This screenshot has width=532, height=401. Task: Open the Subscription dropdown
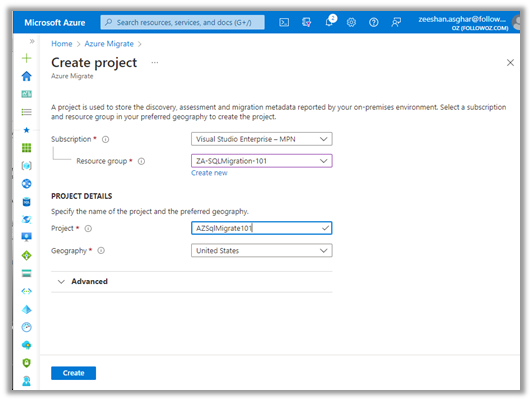pos(262,139)
